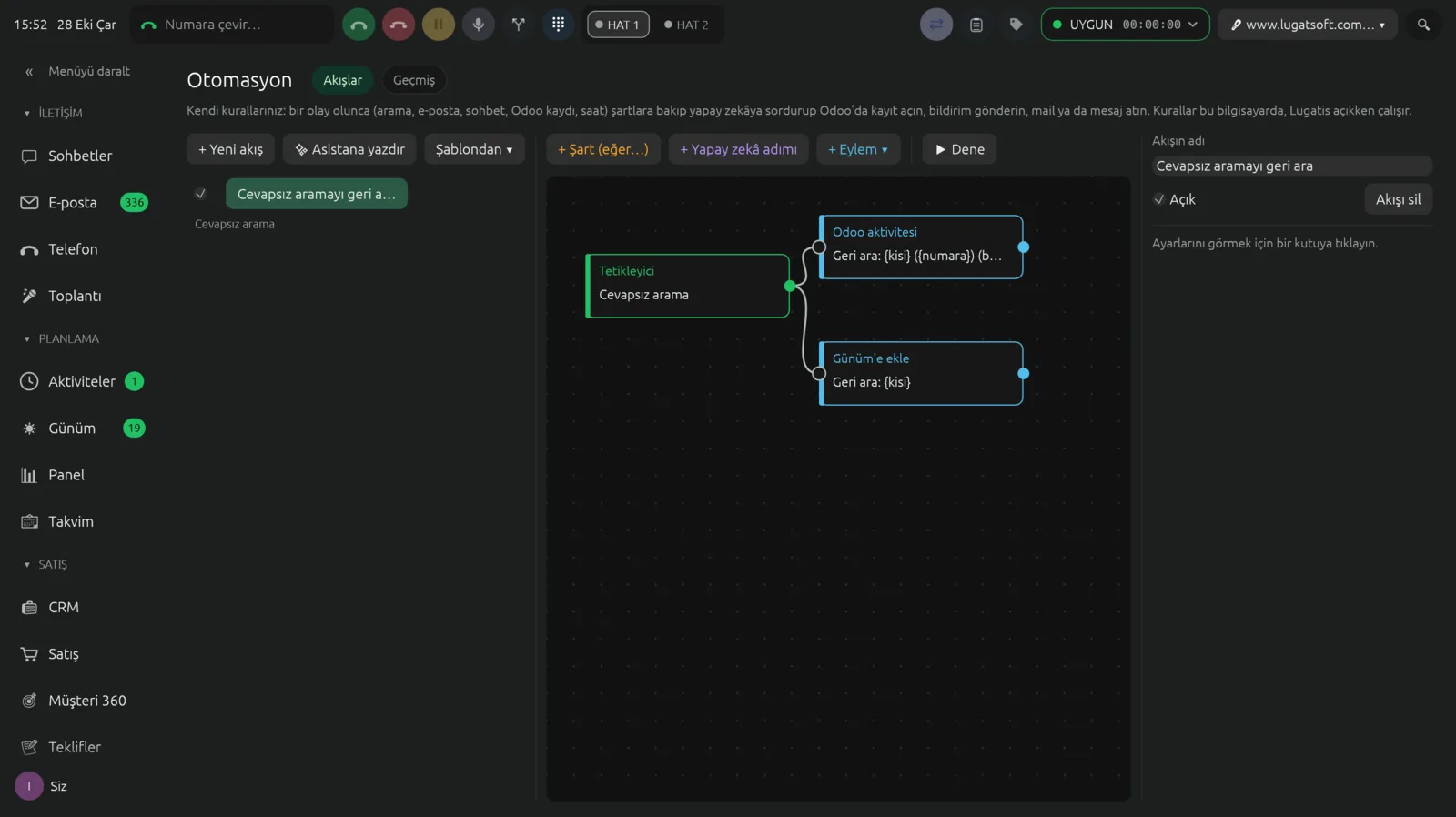
Task: Open the UYGUN status dropdown
Action: pyautogui.click(x=1125, y=25)
